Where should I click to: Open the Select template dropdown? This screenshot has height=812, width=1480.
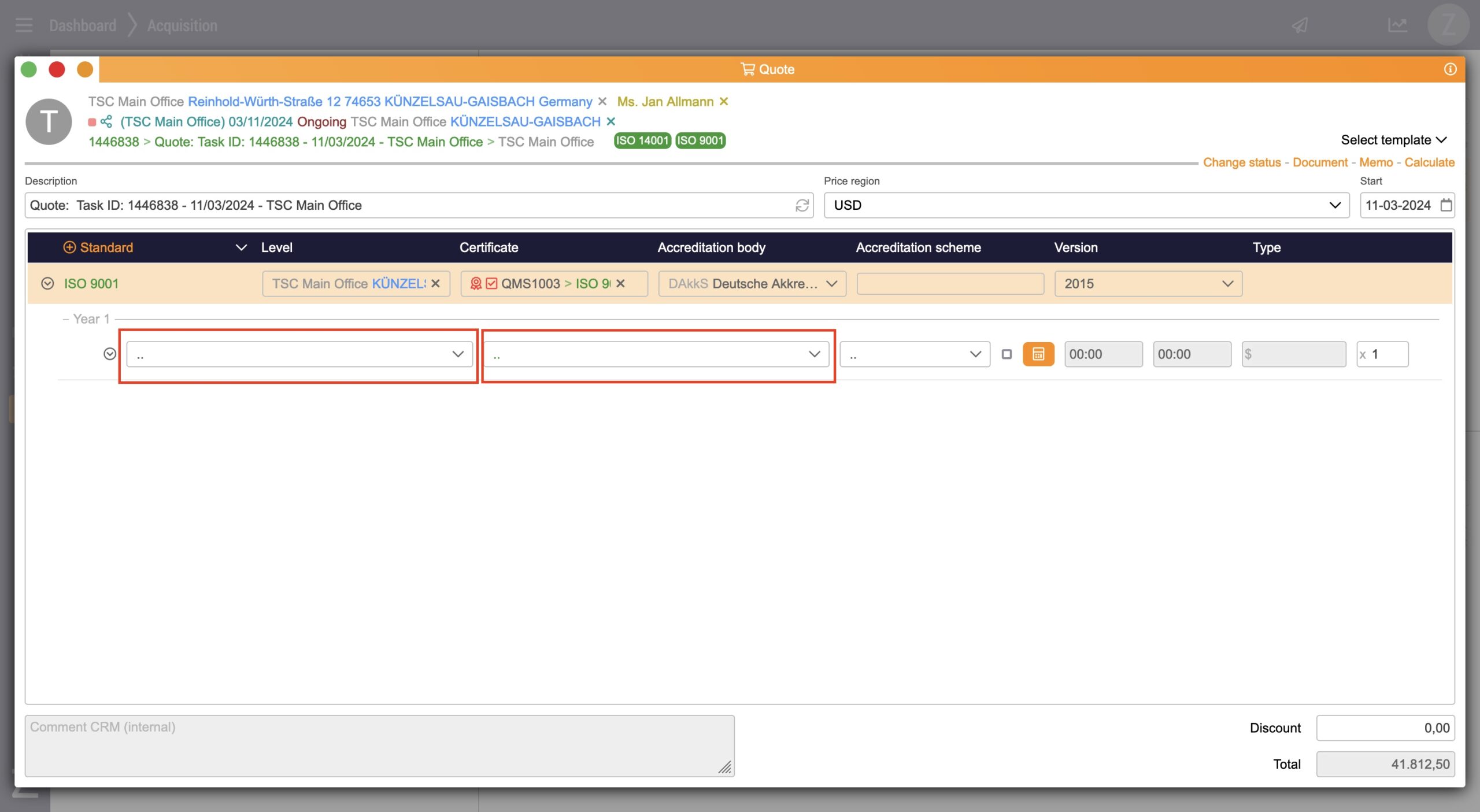tap(1393, 140)
